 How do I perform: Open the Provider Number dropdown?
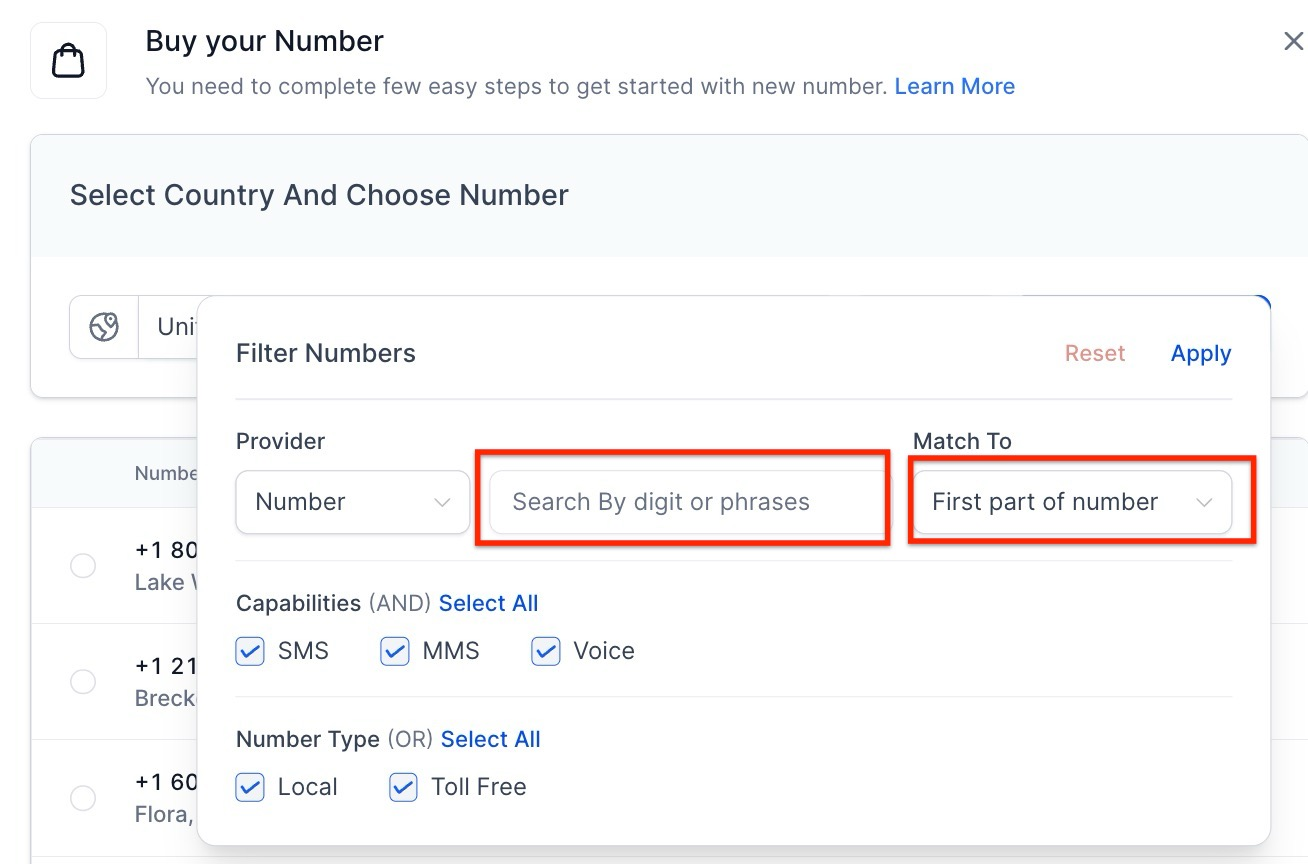[352, 502]
